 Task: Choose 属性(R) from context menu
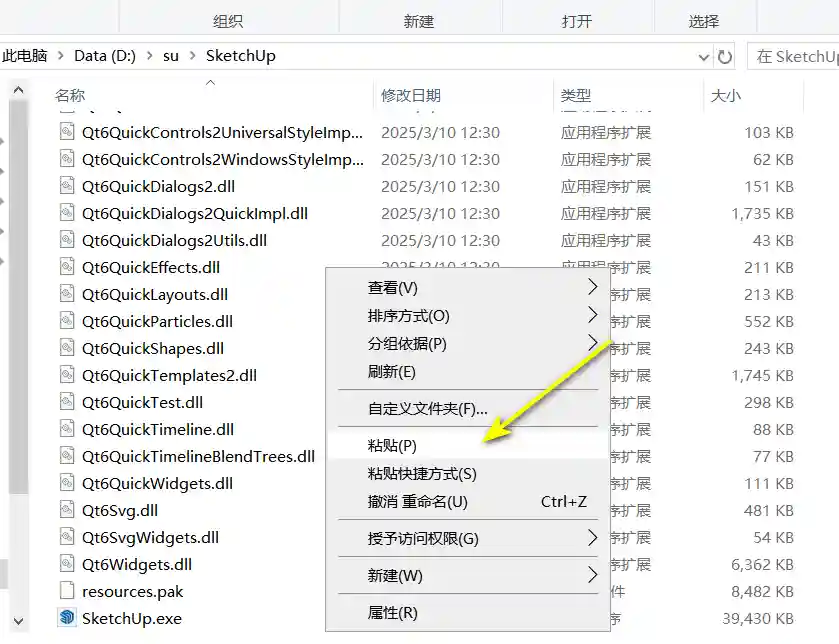(x=392, y=612)
